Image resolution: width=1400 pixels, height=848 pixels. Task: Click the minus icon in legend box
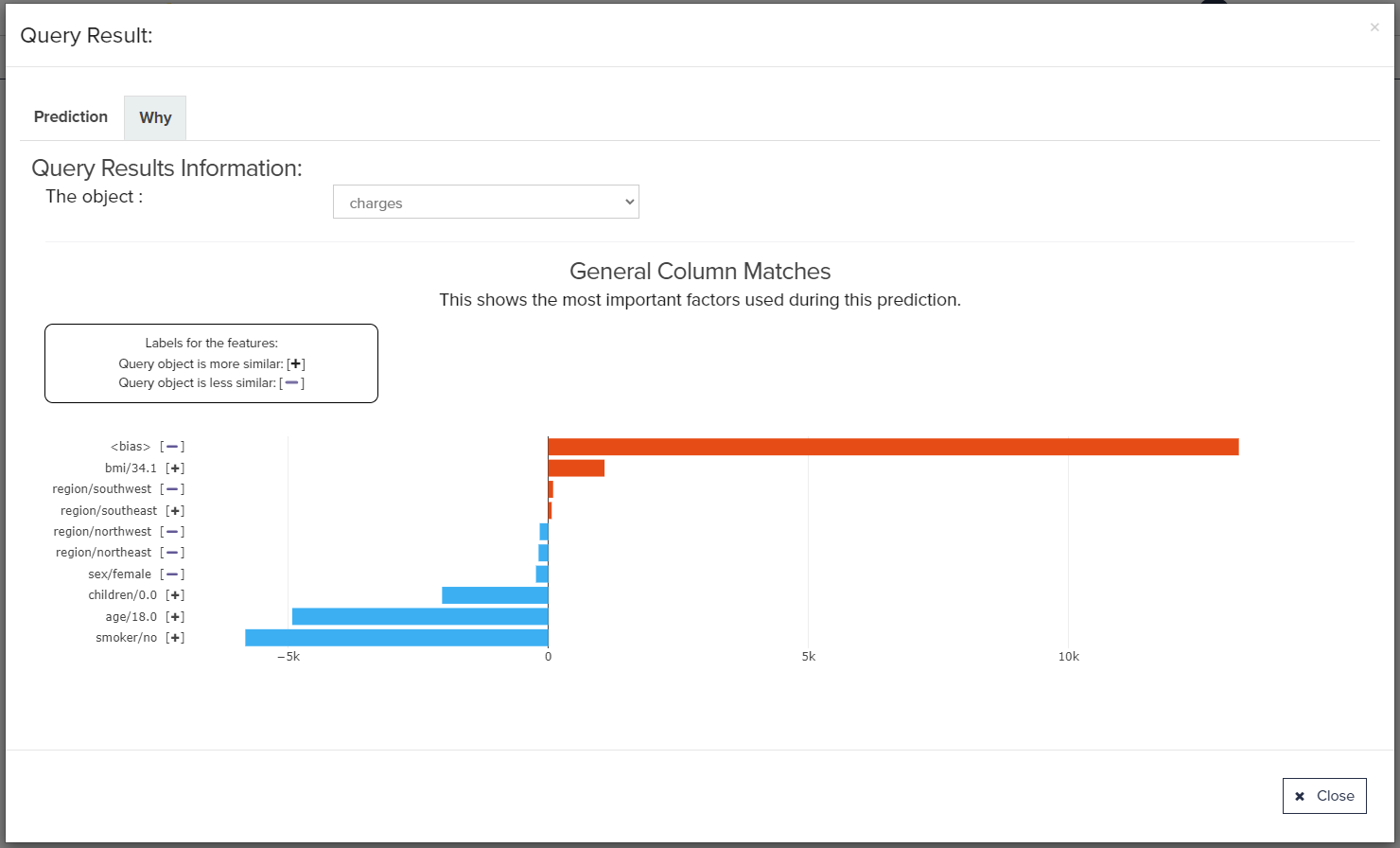coord(292,383)
